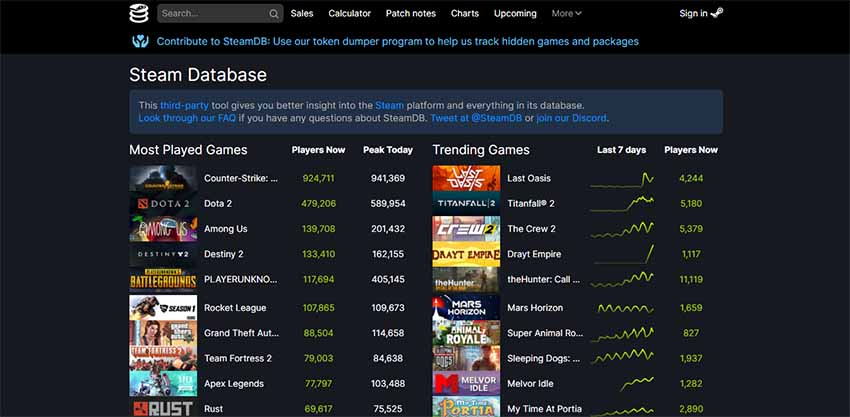Click the Rocket League game name
This screenshot has width=850, height=417.
click(x=235, y=308)
